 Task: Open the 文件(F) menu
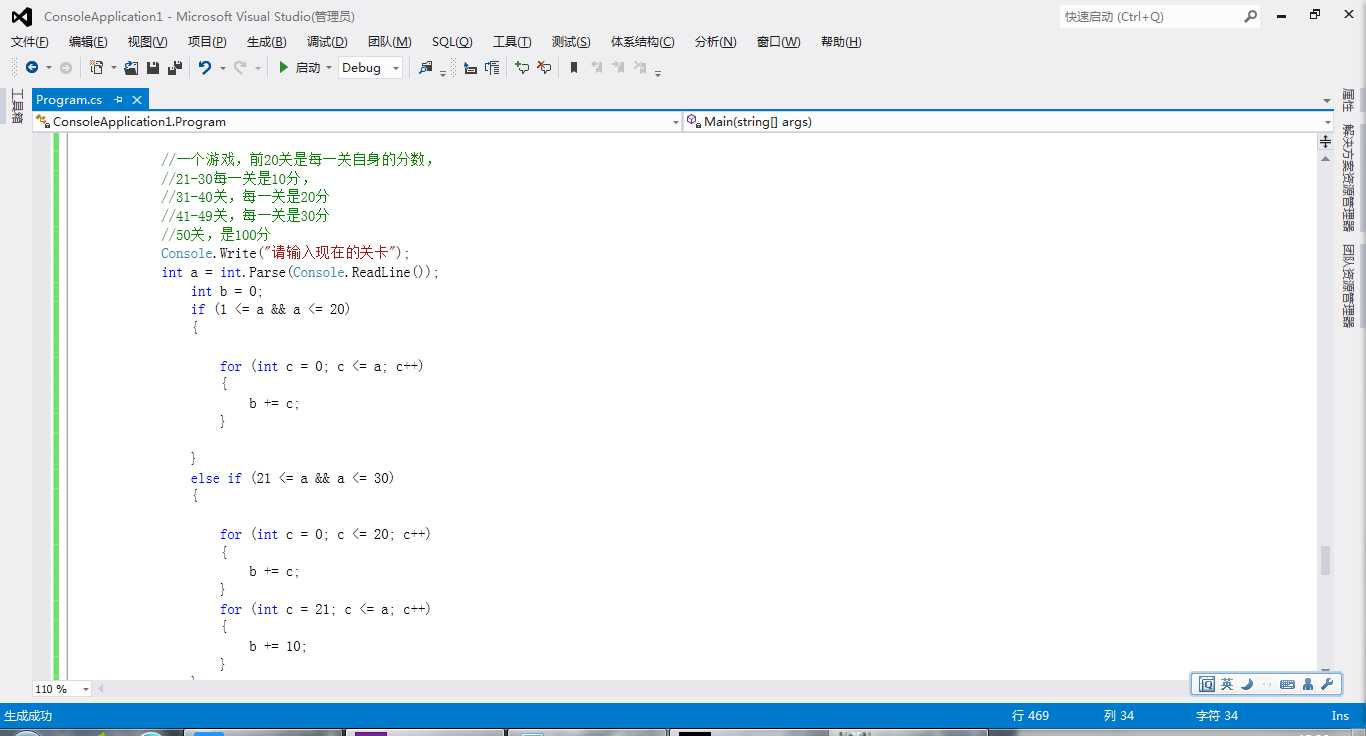click(x=30, y=42)
